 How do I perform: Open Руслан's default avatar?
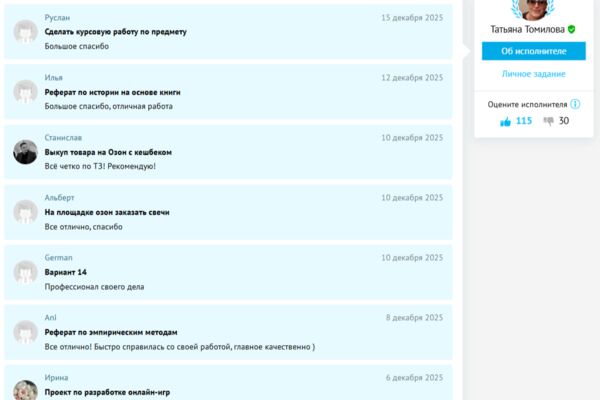click(x=25, y=32)
